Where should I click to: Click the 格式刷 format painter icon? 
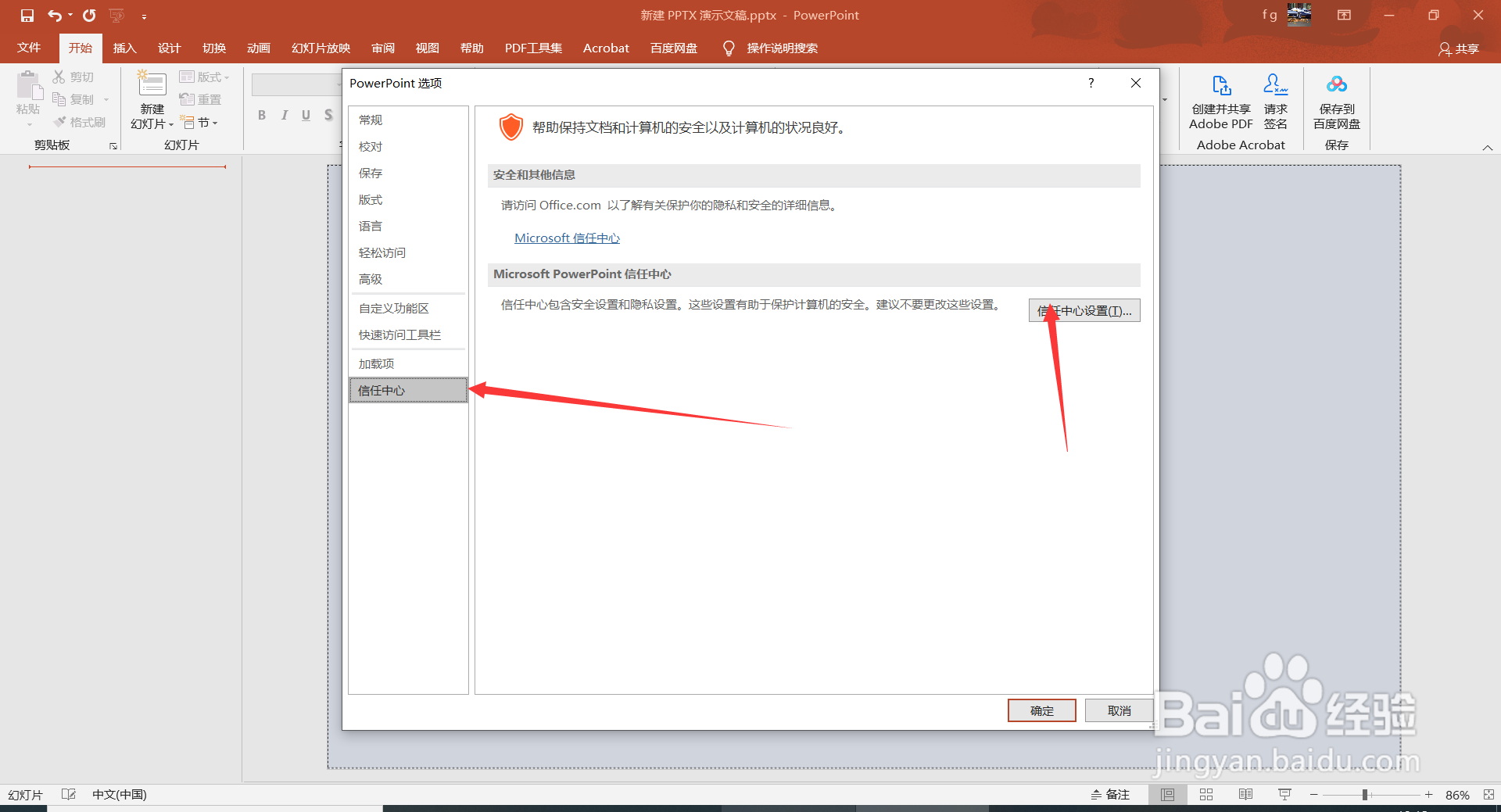59,122
